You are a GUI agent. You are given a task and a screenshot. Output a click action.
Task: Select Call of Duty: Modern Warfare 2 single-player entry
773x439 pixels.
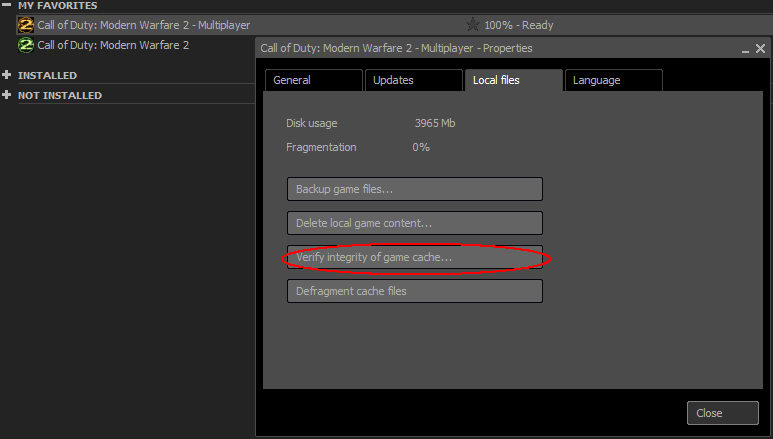[113, 45]
